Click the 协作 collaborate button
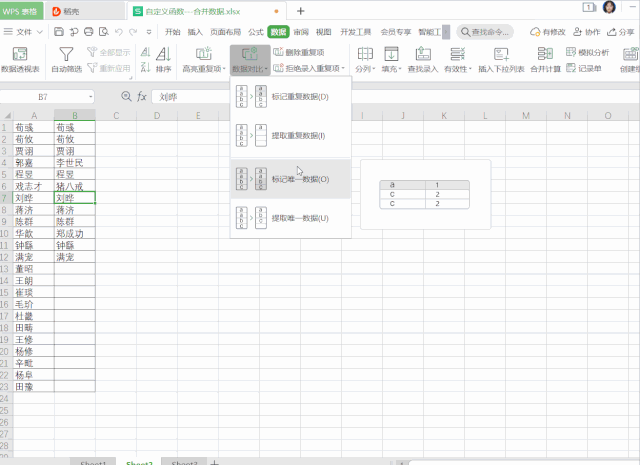The height and width of the screenshot is (465, 640). coord(587,32)
